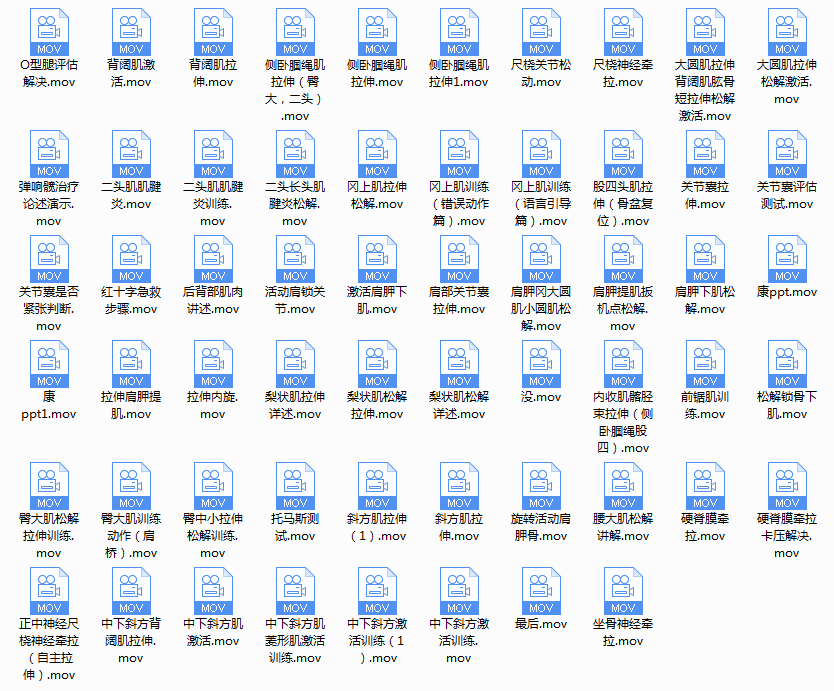Click file name 梨状肌松解拉伸.mov
Viewport: 834px width, 691px height.
tap(377, 405)
